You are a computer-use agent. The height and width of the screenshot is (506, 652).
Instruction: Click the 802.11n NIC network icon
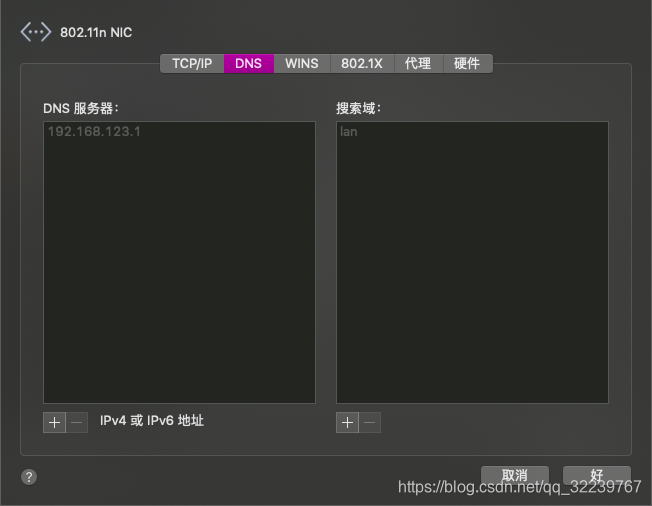pyautogui.click(x=36, y=32)
